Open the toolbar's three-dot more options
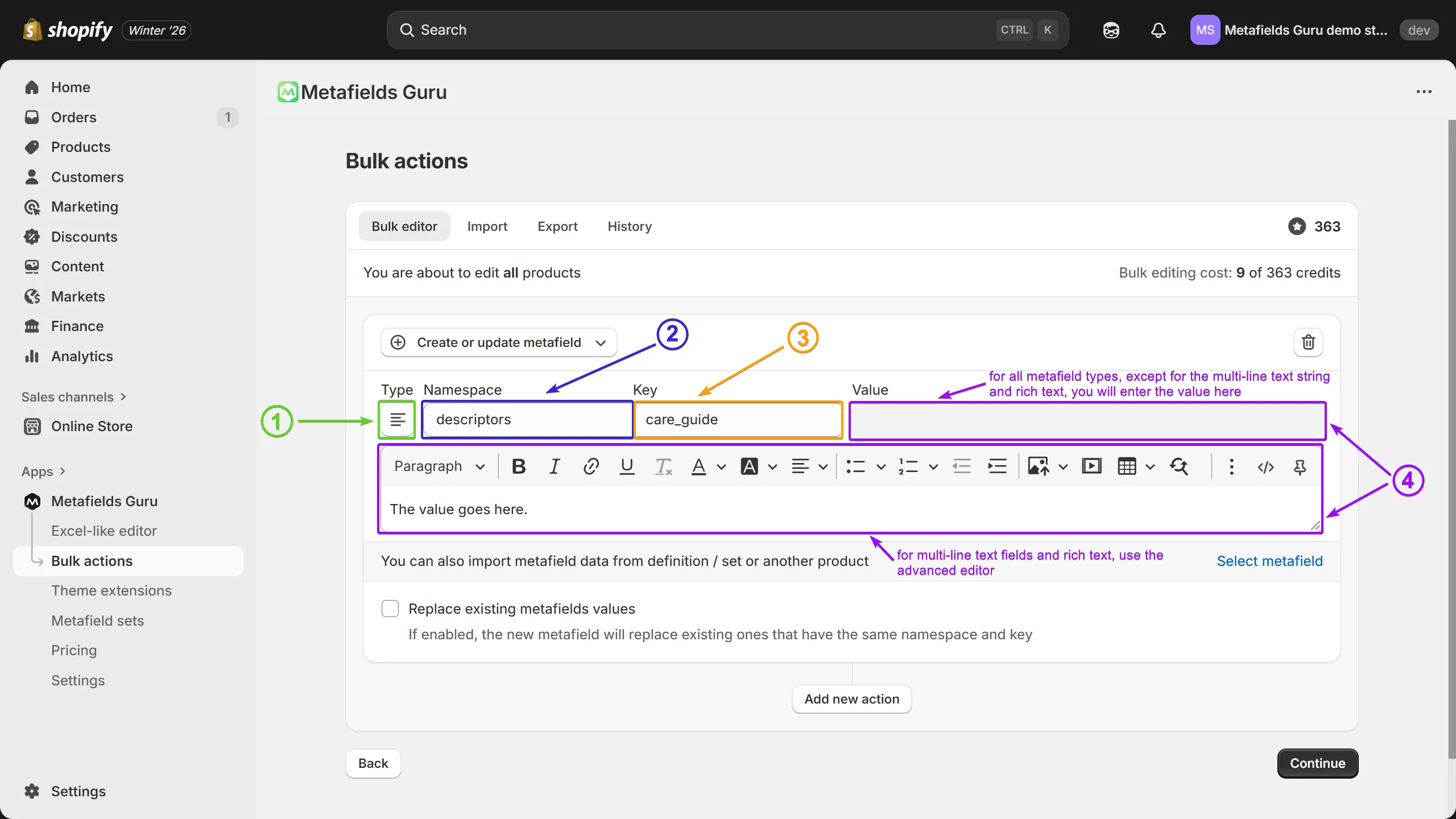The image size is (1456, 819). tap(1231, 467)
